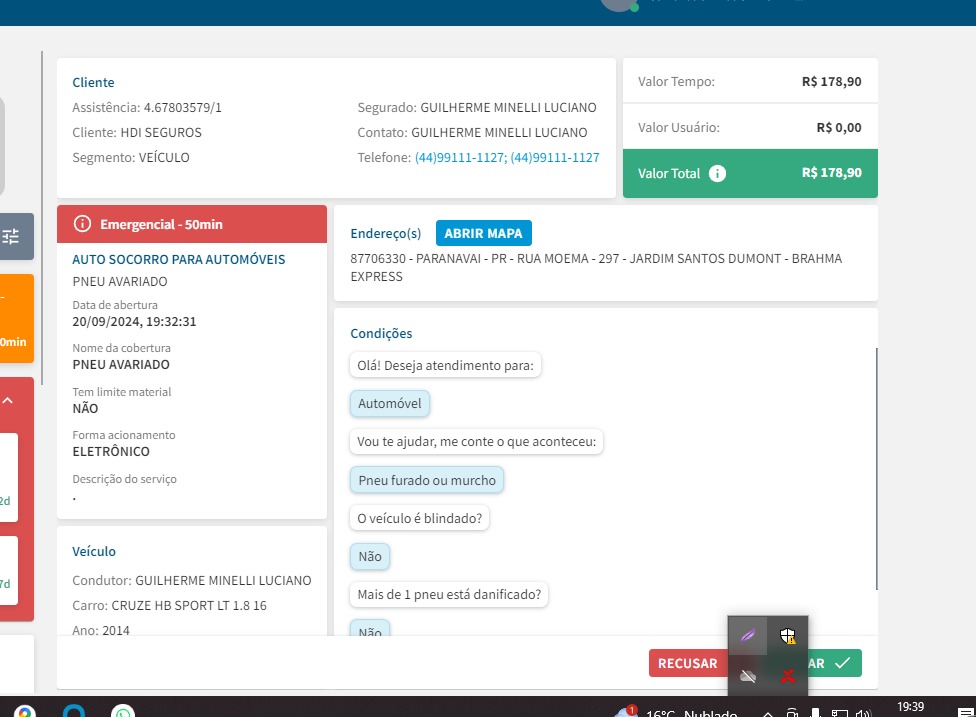
Task: Click the Forma acionamento value ELETRÔNICO
Action: tap(111, 451)
